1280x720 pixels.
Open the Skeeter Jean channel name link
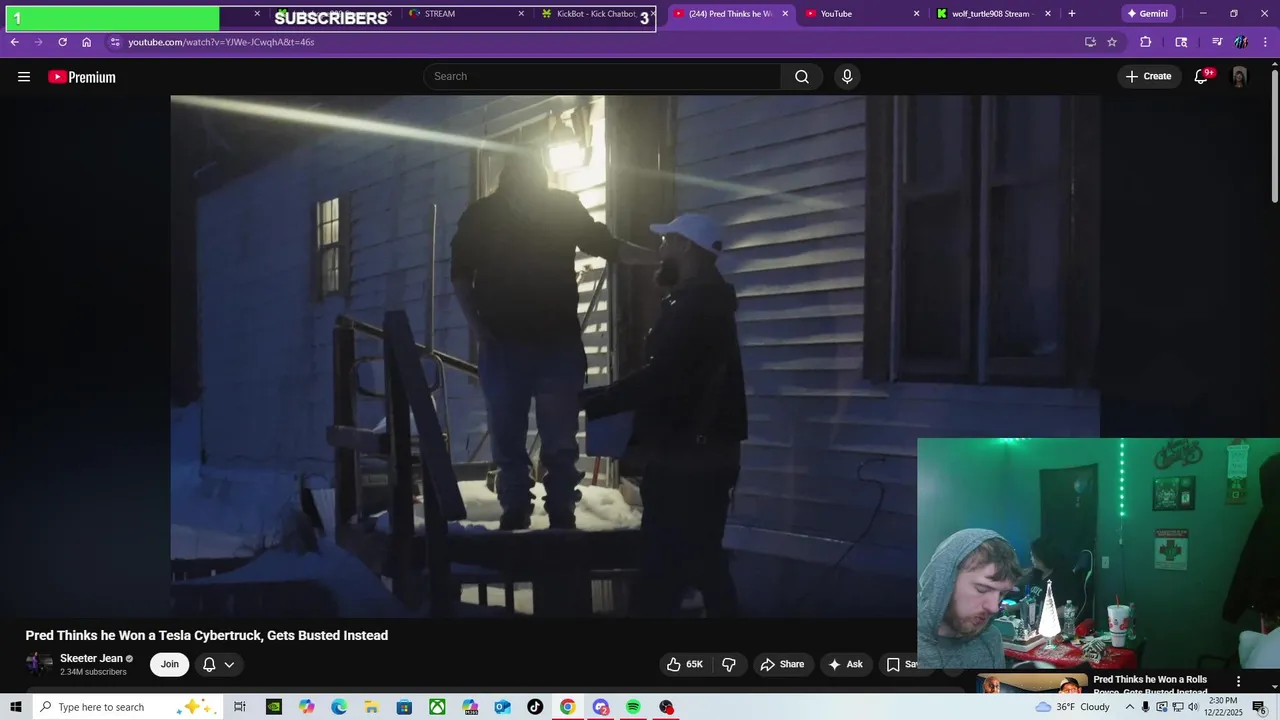[x=91, y=658]
